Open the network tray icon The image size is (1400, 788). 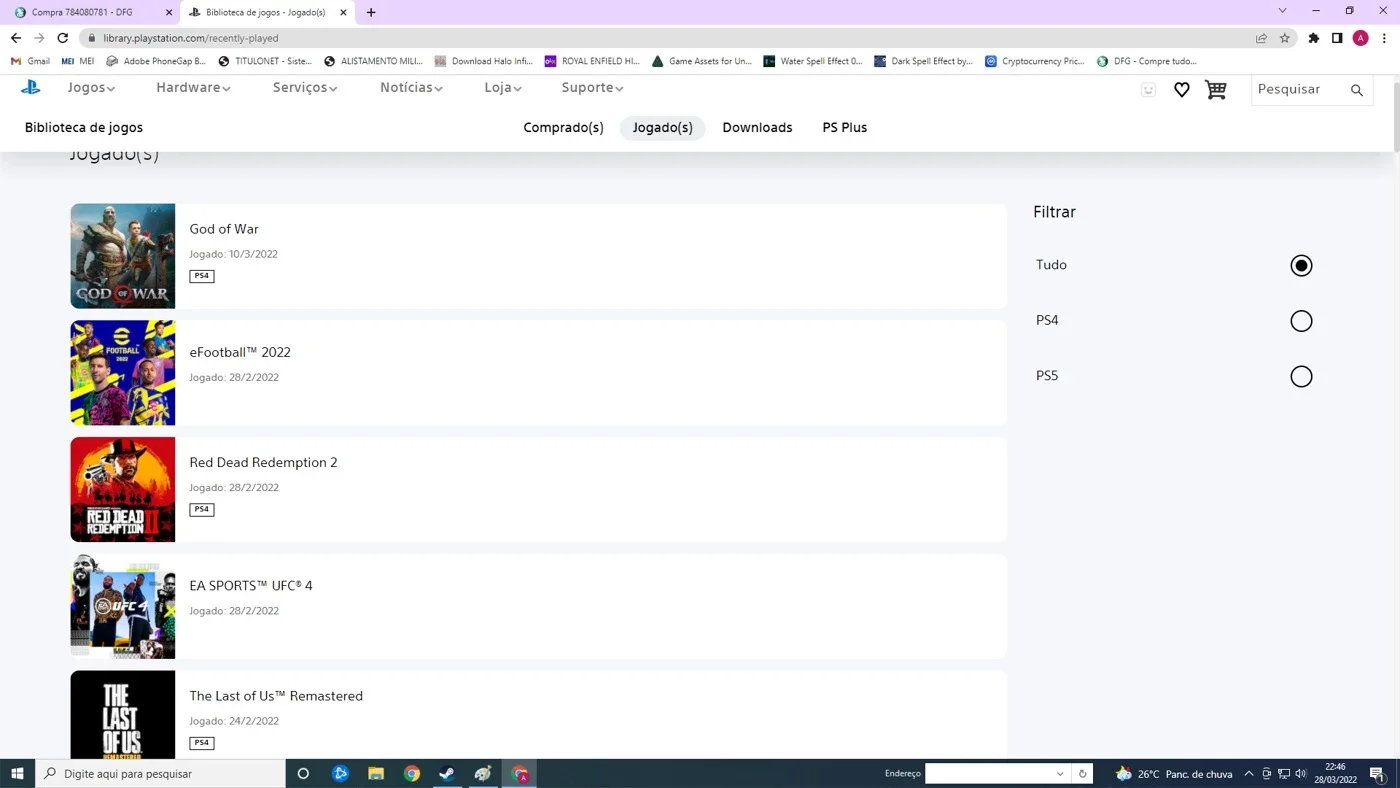[1283, 773]
